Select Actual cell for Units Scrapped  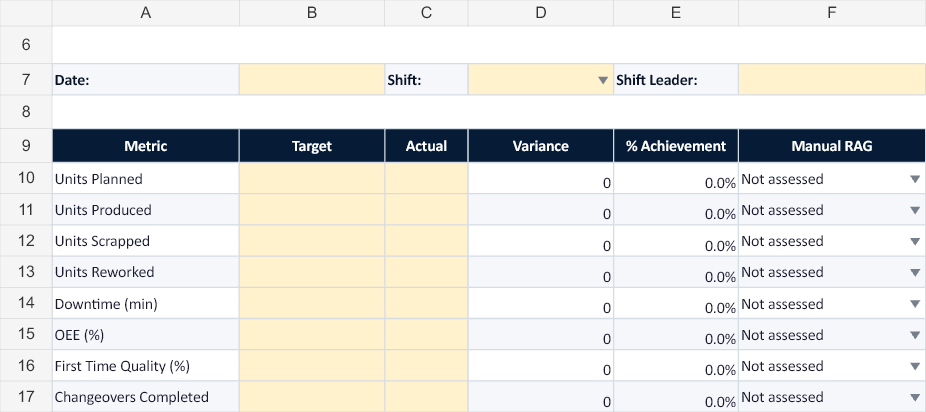click(426, 241)
